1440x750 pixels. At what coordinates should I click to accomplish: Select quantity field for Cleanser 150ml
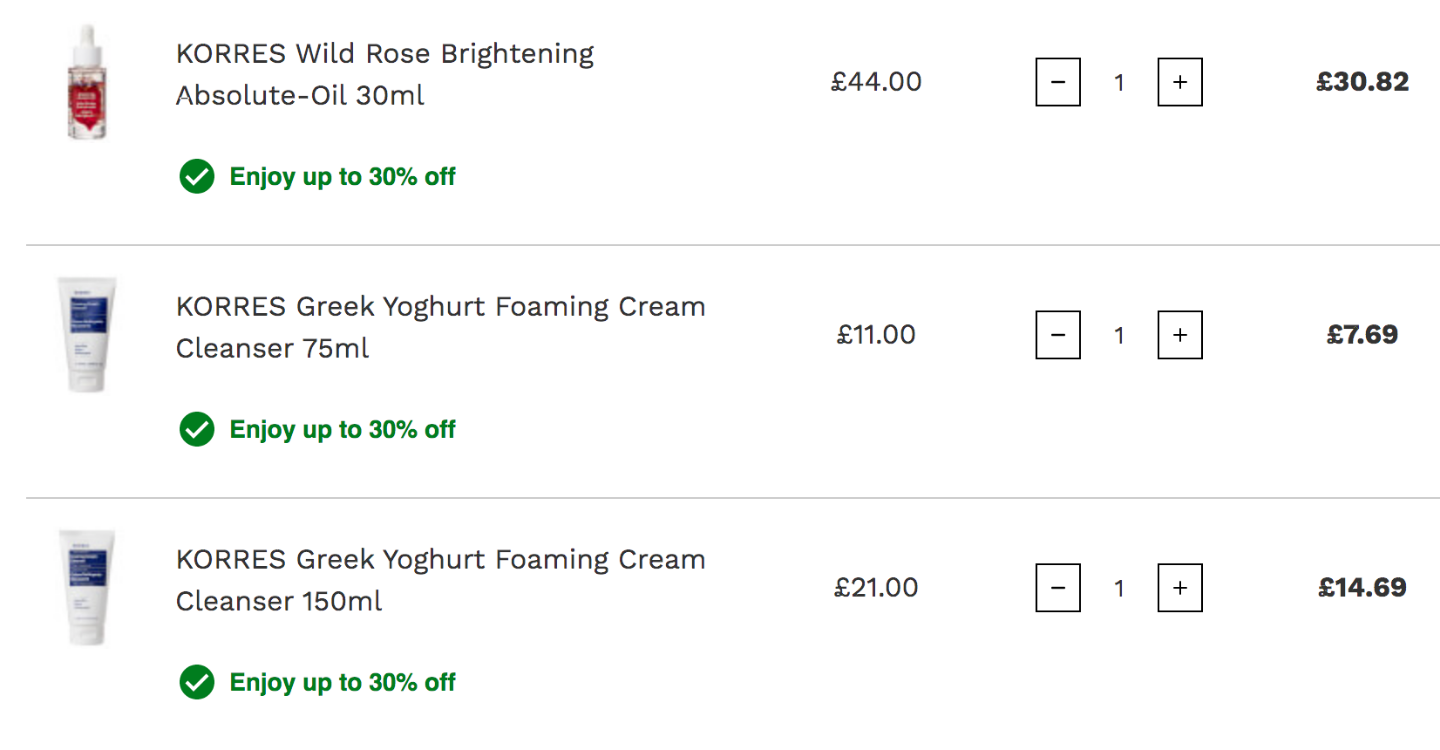pyautogui.click(x=1119, y=588)
